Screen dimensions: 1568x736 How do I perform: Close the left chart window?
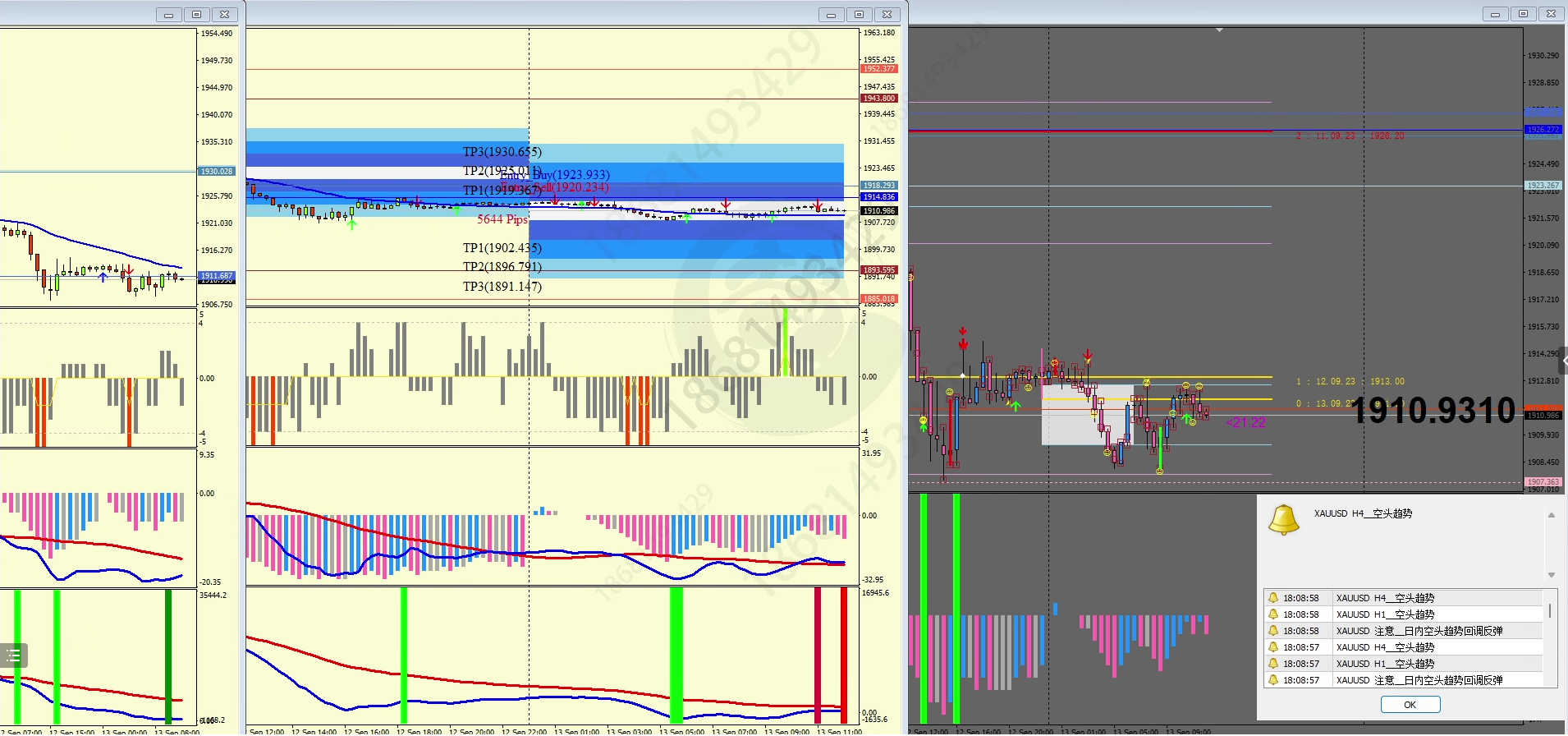click(224, 15)
